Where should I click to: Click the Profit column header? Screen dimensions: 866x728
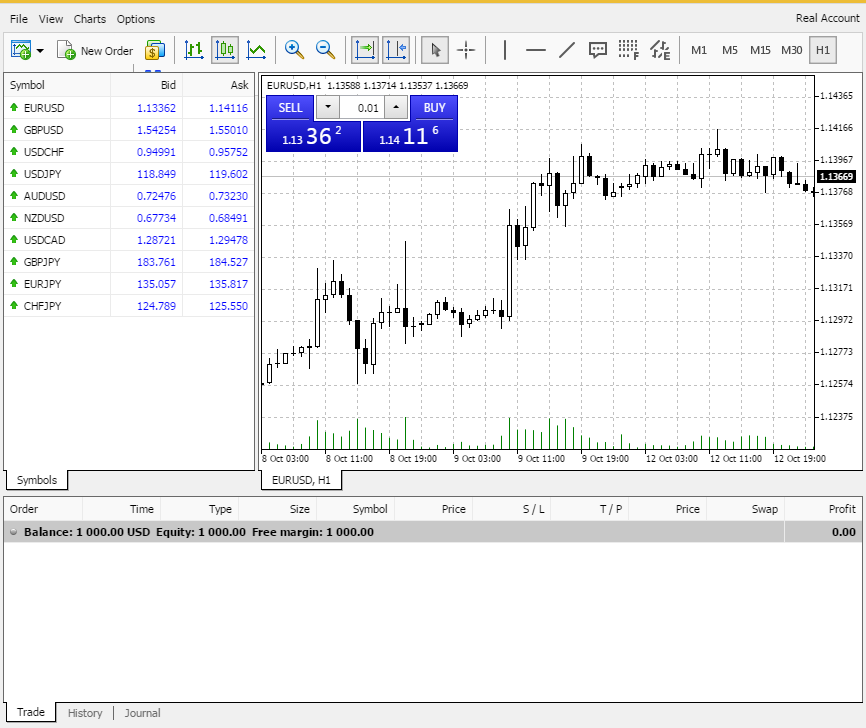[823, 509]
